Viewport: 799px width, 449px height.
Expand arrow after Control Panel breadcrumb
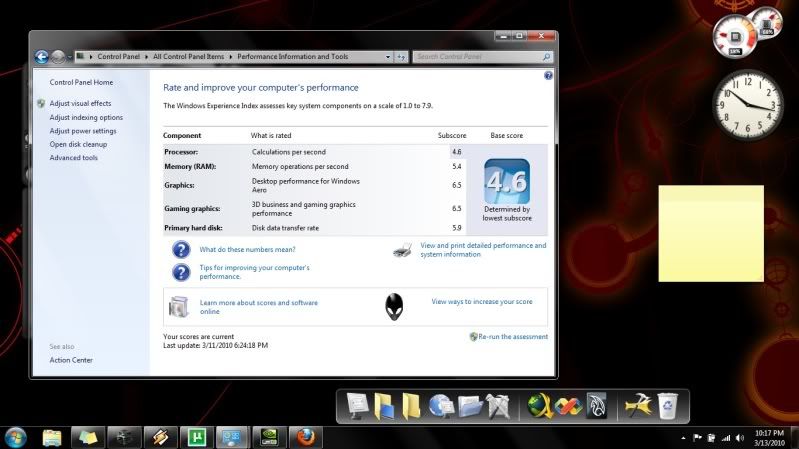[146, 57]
